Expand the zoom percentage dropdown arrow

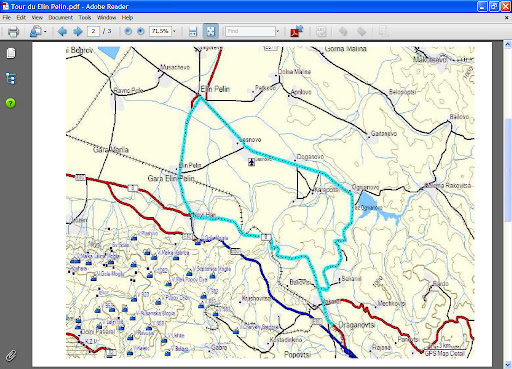click(x=174, y=31)
